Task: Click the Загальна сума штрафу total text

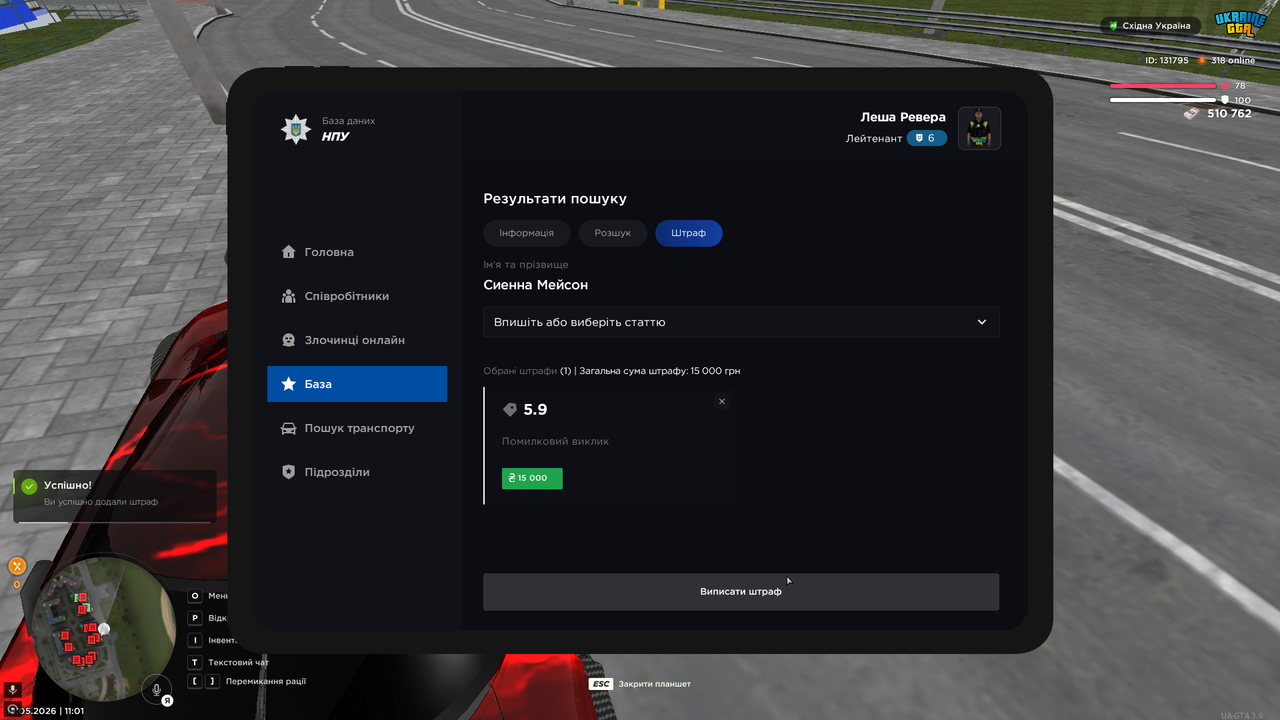Action: [x=660, y=371]
